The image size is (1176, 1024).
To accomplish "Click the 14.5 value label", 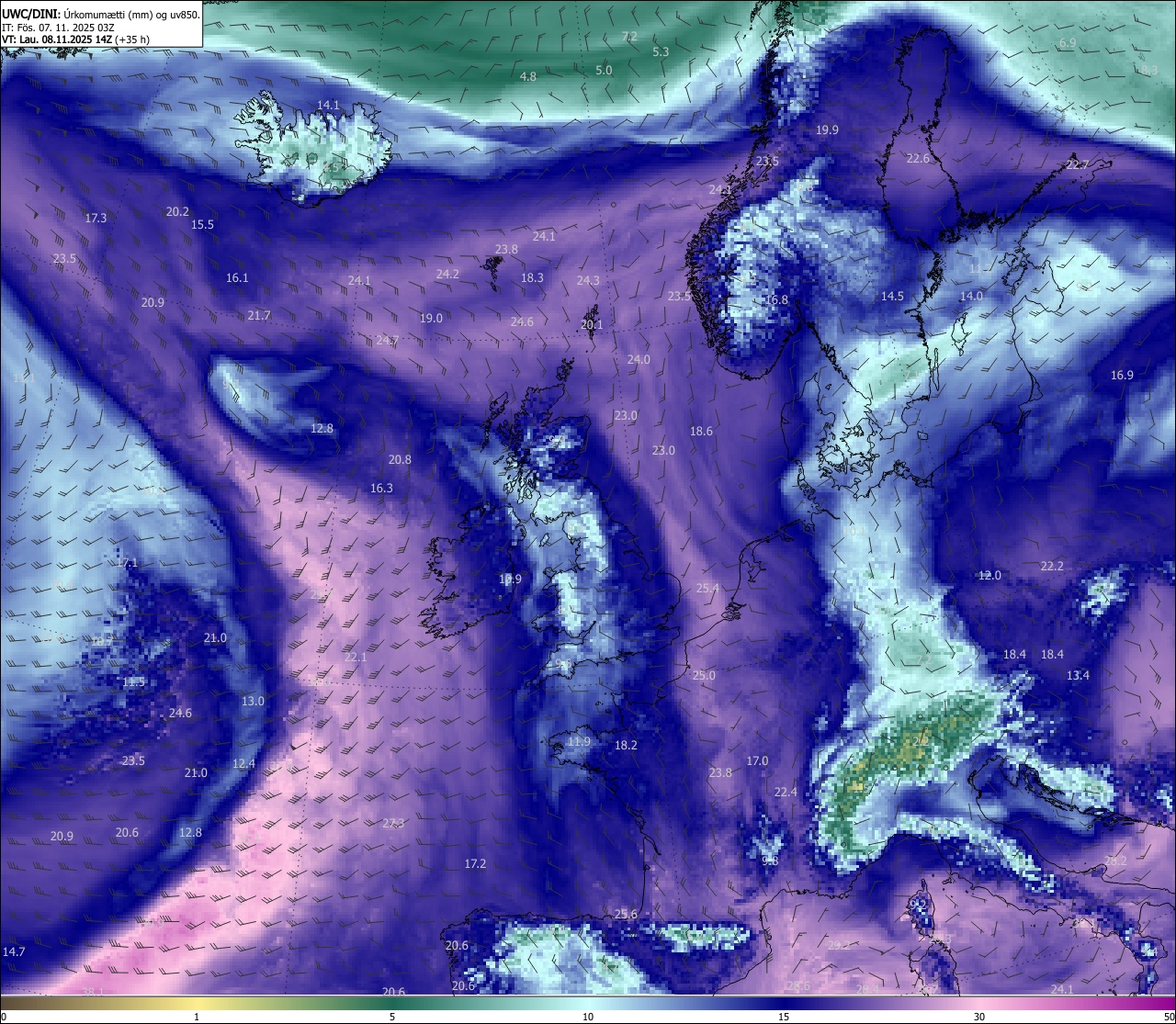I will (x=892, y=297).
